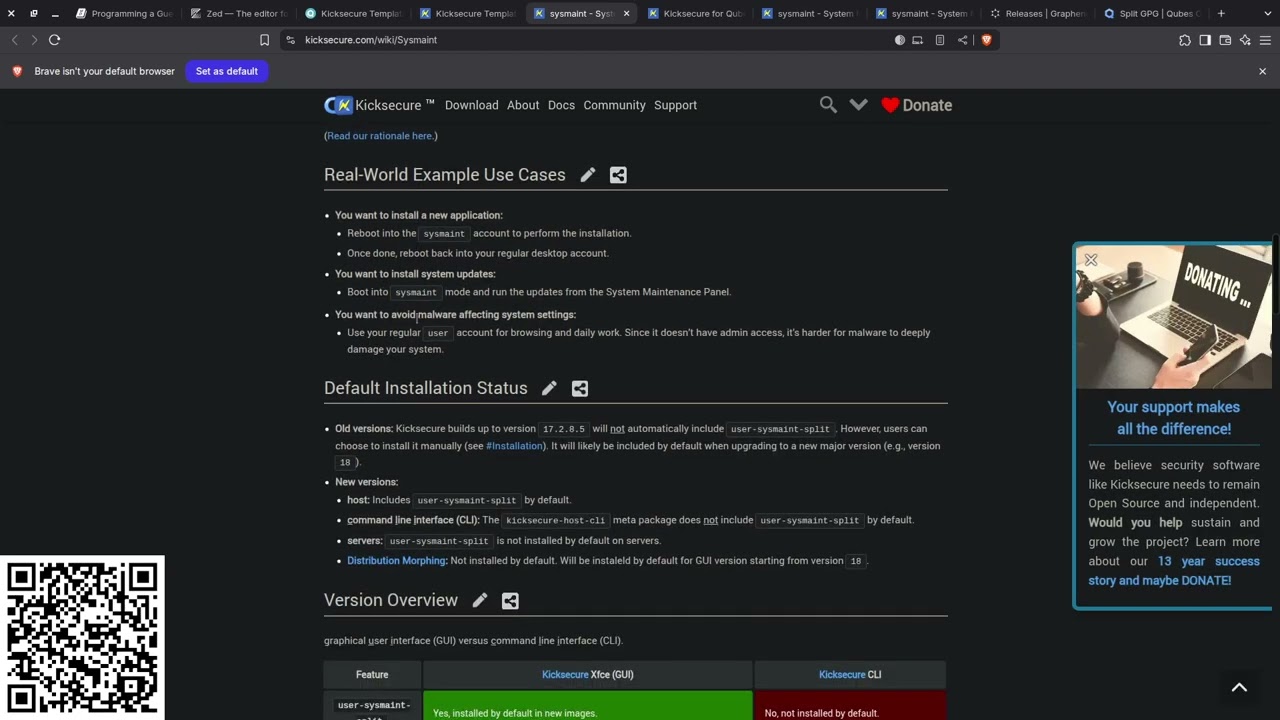Open site settings icon beside URL
The width and height of the screenshot is (1280, 720).
pos(290,40)
